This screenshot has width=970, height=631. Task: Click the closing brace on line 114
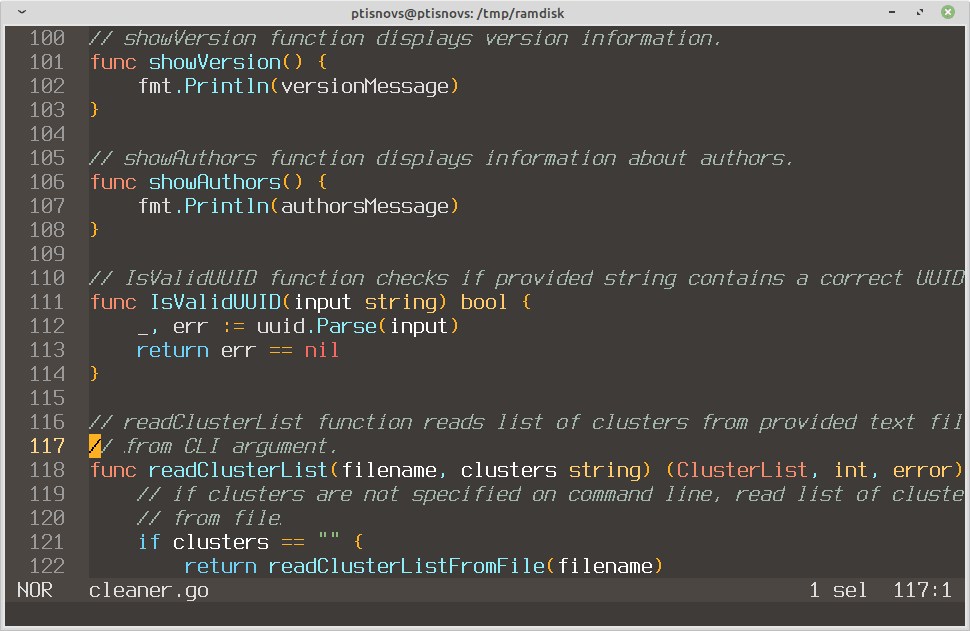pyautogui.click(x=94, y=374)
